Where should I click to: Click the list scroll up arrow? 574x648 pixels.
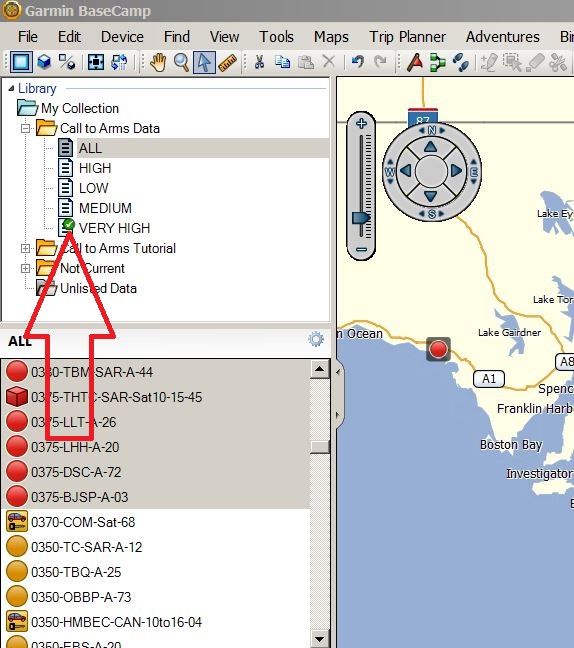319,369
